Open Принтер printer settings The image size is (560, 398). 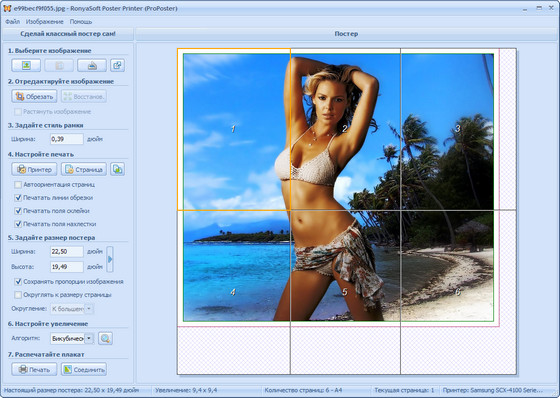34,169
